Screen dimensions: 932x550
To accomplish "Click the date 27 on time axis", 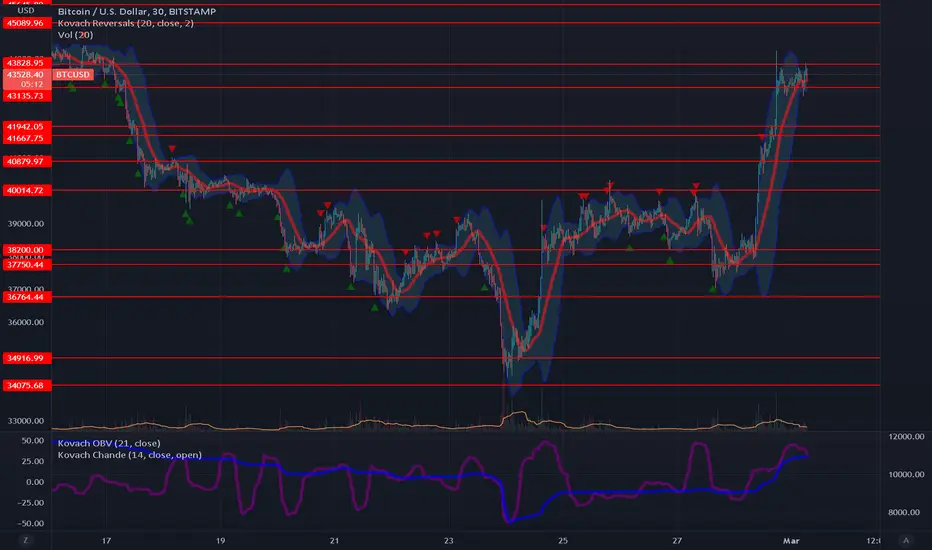I will [677, 540].
